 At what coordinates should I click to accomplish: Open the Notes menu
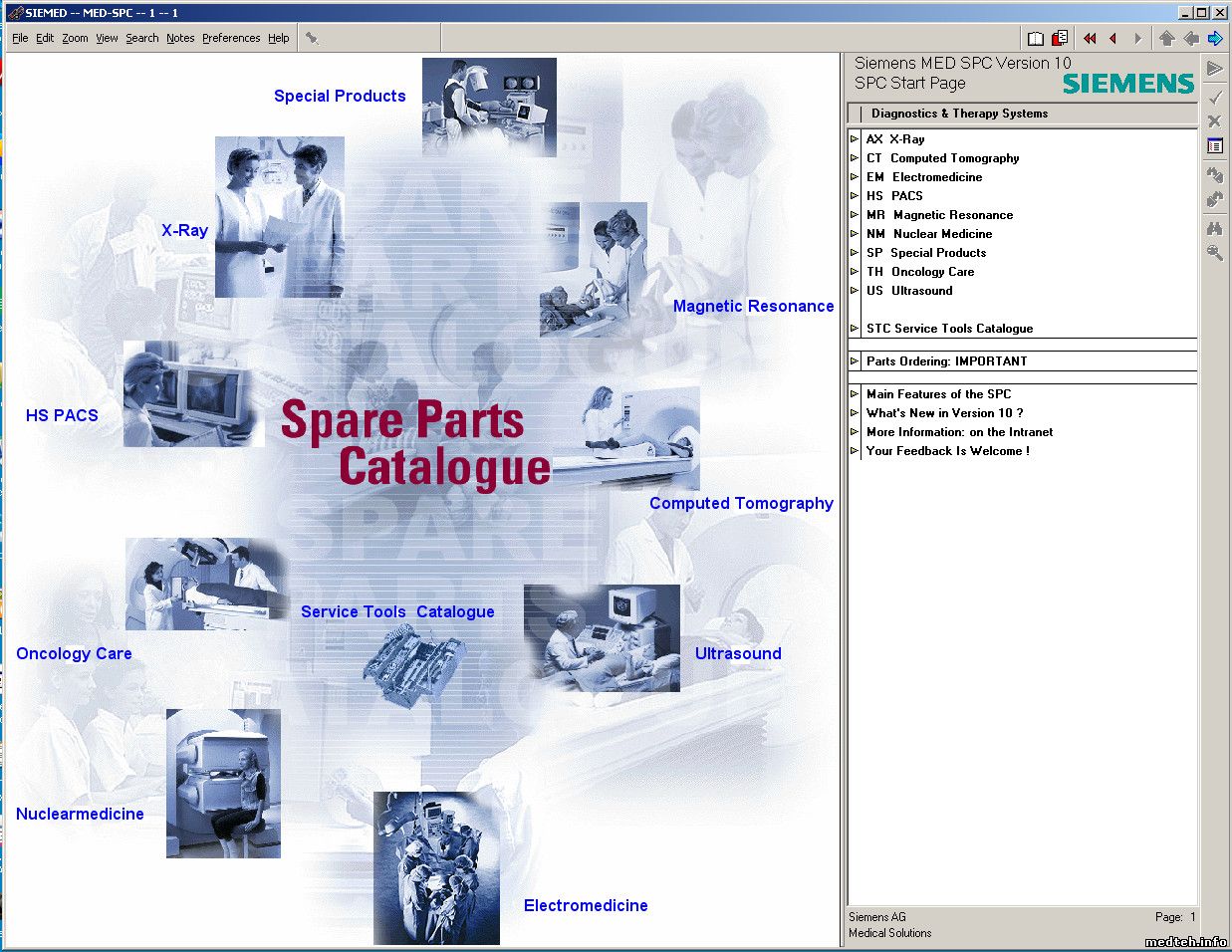(x=180, y=39)
